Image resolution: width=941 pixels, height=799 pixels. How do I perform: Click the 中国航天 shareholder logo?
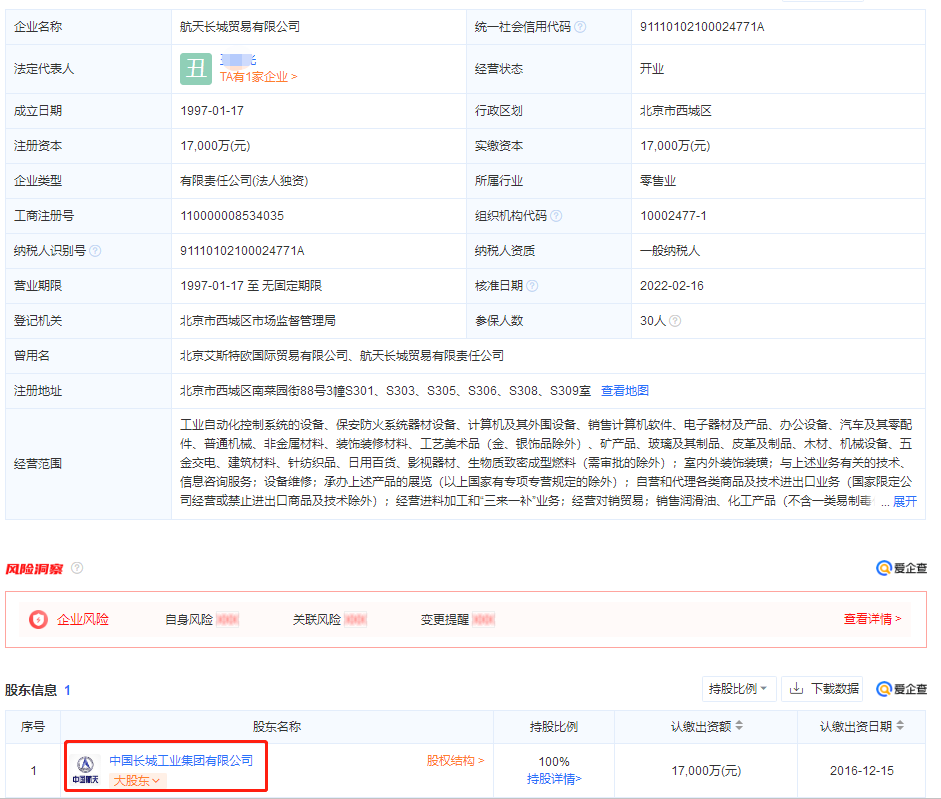click(85, 770)
